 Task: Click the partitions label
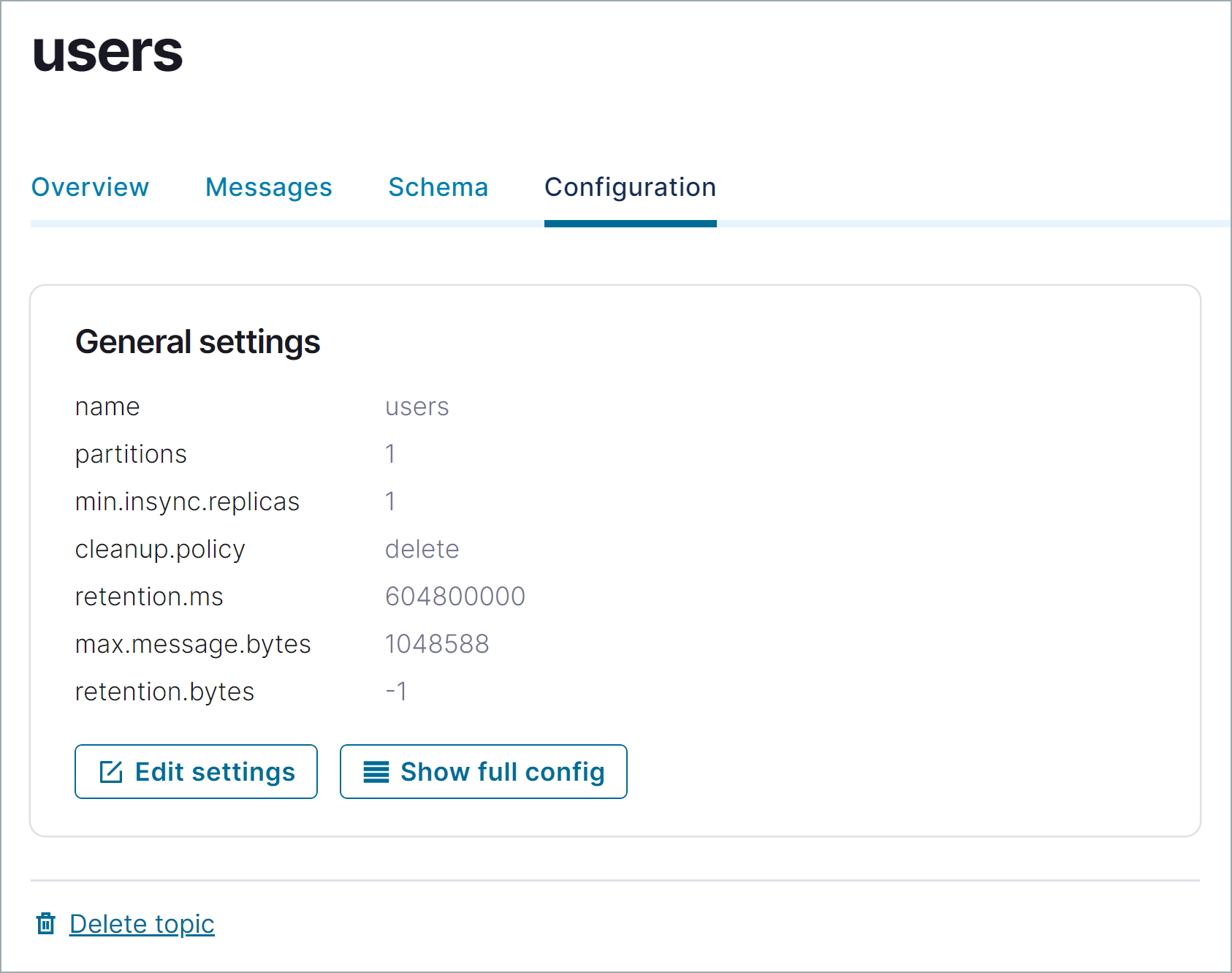click(x=131, y=454)
